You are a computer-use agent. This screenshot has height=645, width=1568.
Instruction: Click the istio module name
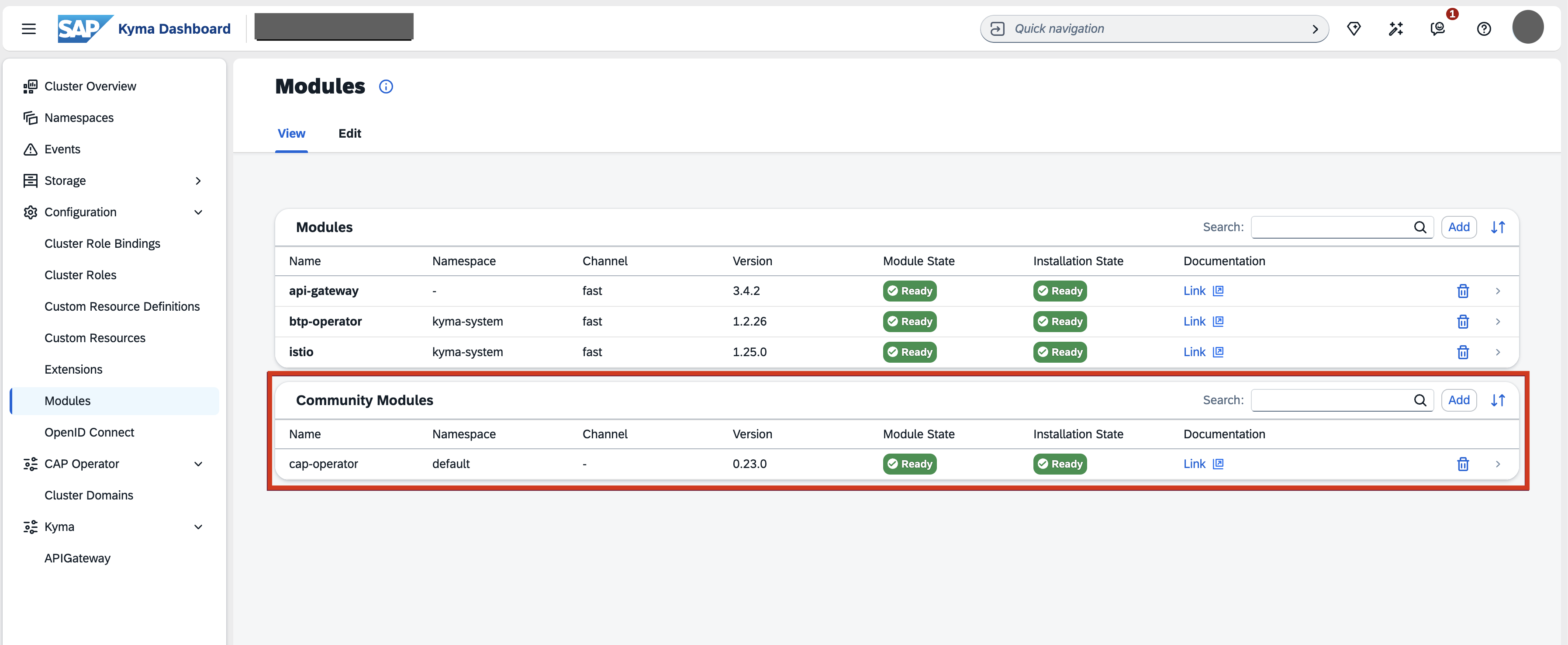click(300, 352)
